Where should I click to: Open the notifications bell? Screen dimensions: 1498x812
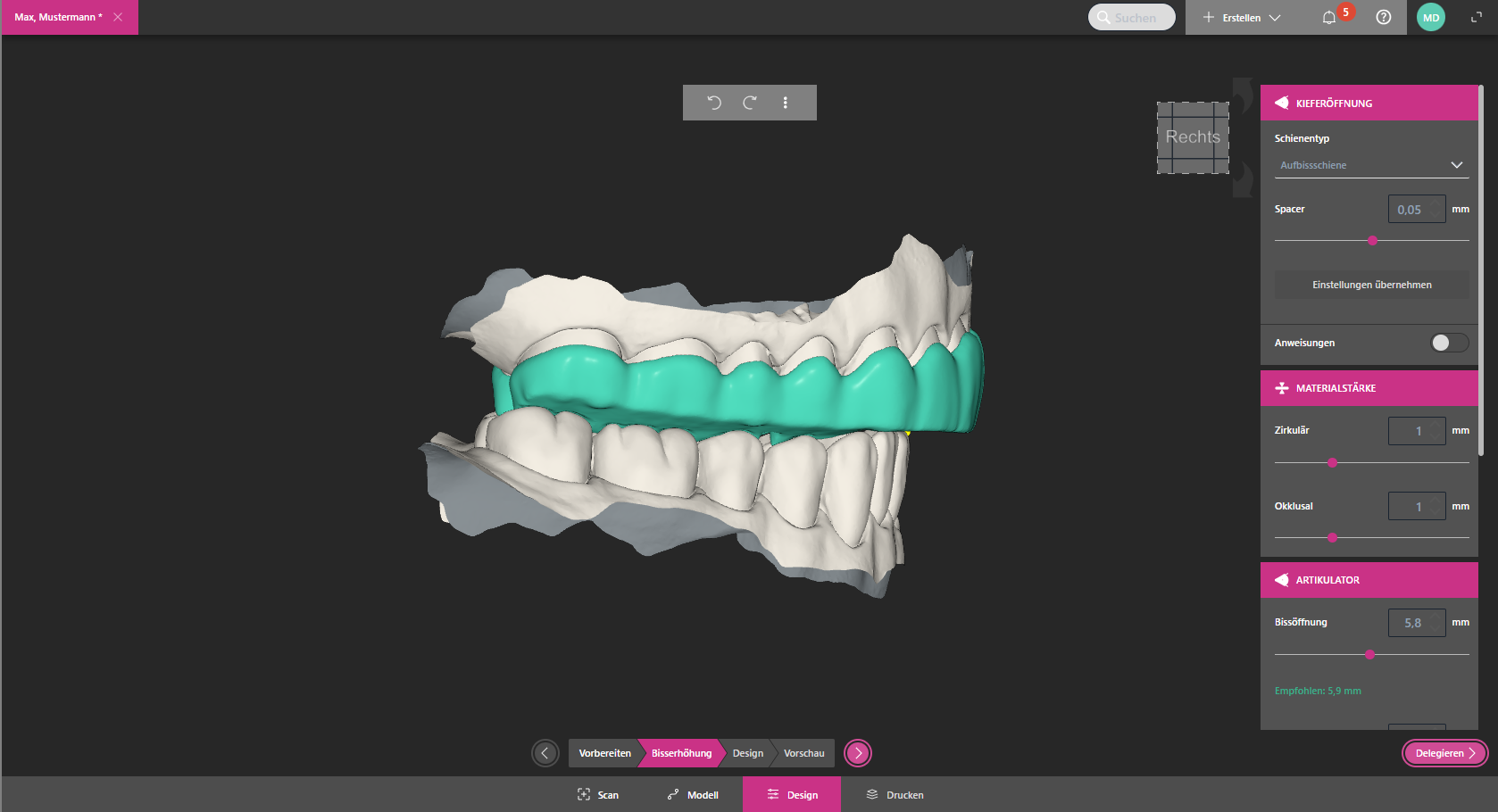tap(1329, 18)
